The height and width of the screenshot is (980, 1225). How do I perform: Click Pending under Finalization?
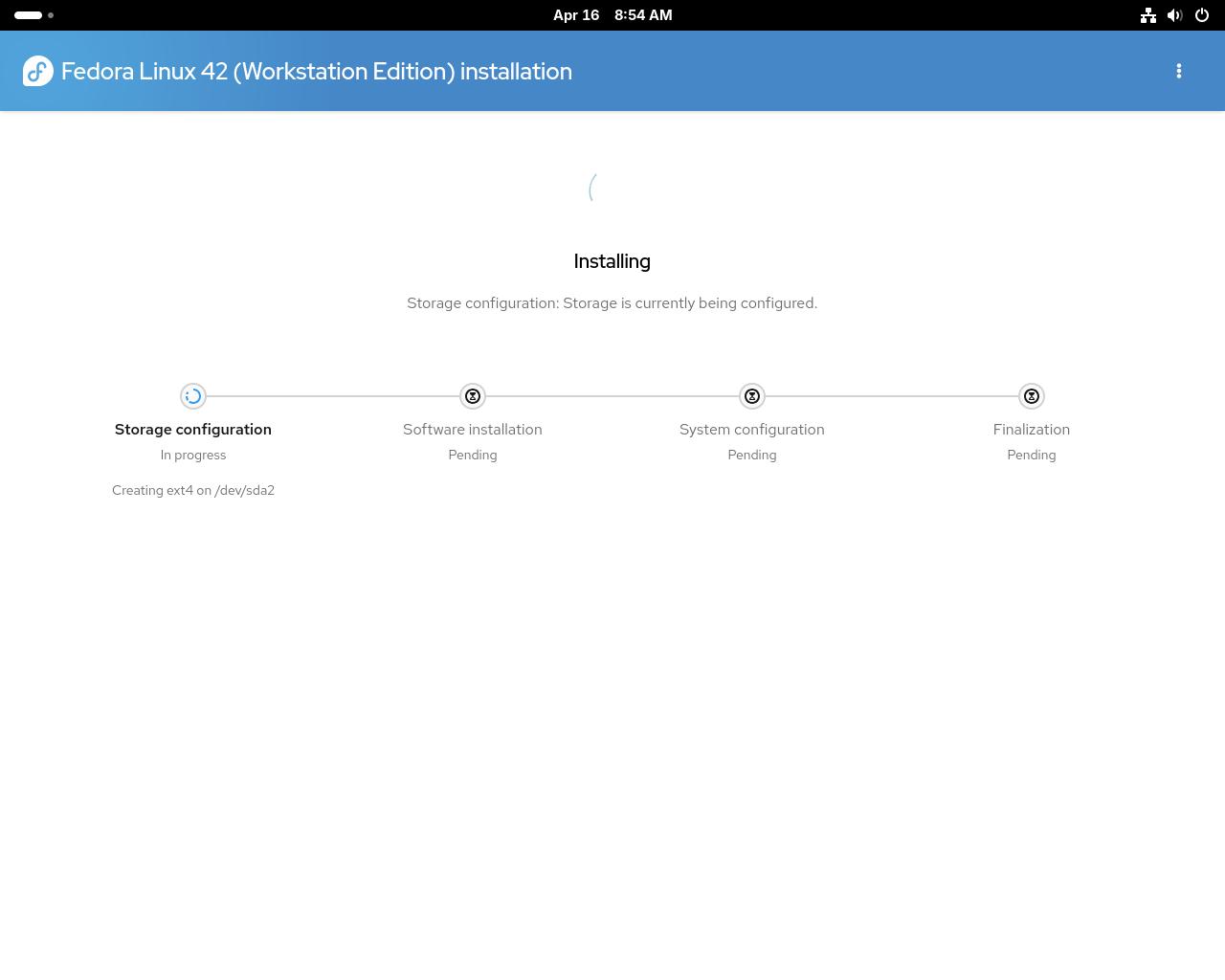1032,456
